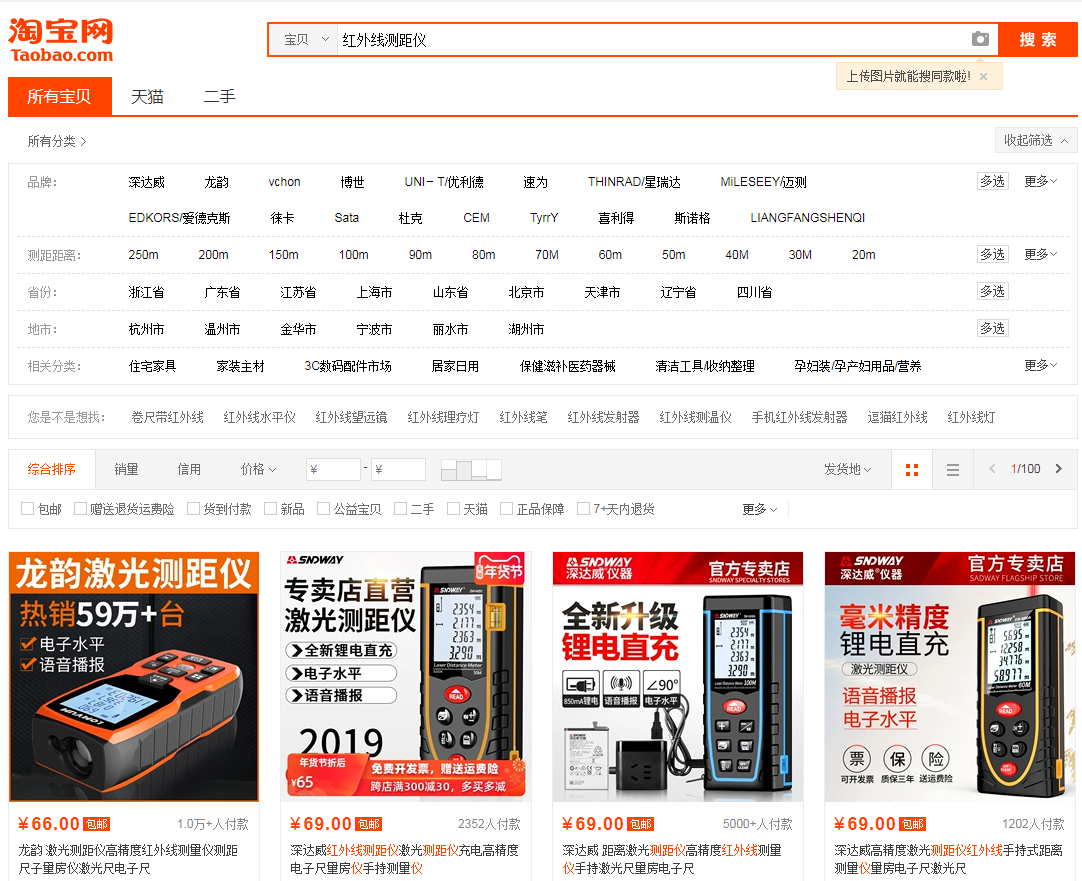The image size is (1082, 881).
Task: Filter distance 250m
Action: (x=144, y=255)
